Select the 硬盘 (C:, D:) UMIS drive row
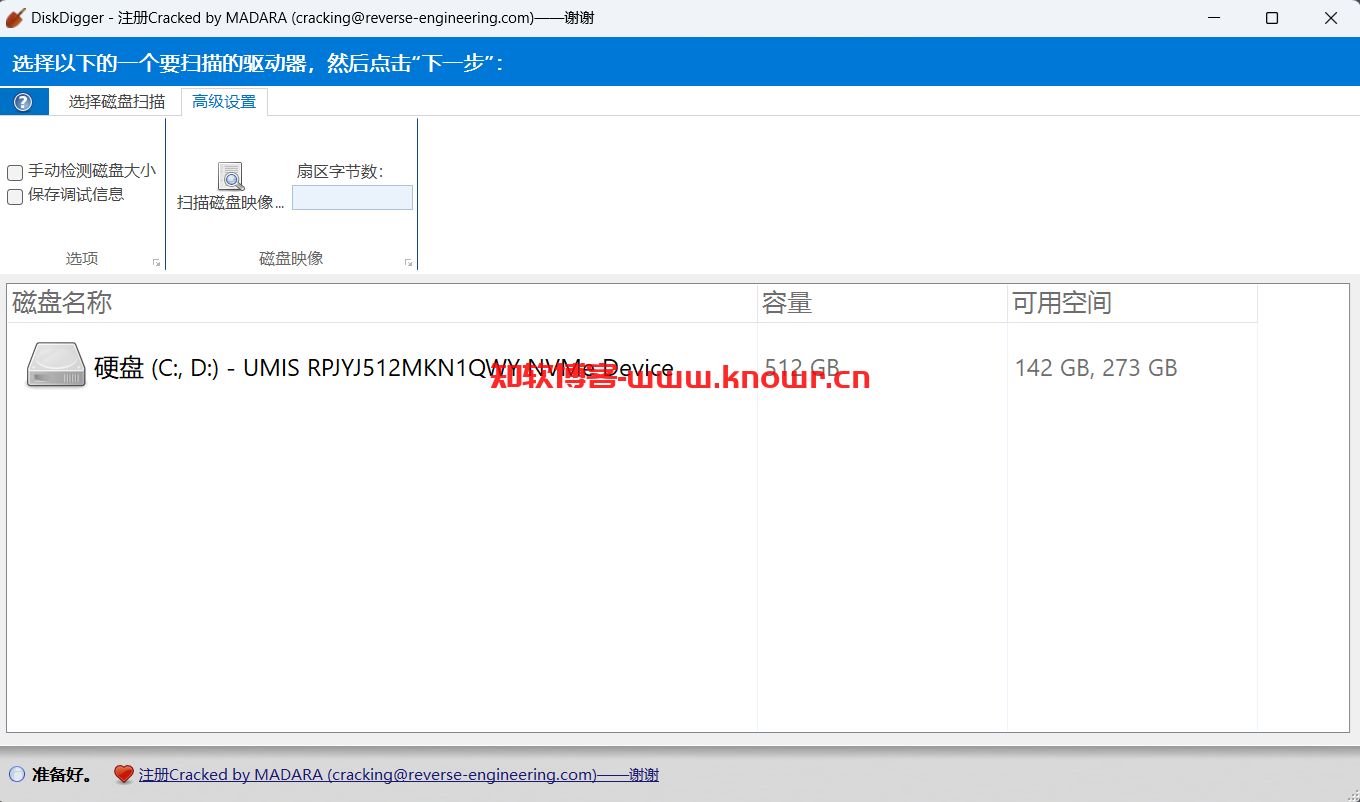The height and width of the screenshot is (802, 1360). [632, 367]
